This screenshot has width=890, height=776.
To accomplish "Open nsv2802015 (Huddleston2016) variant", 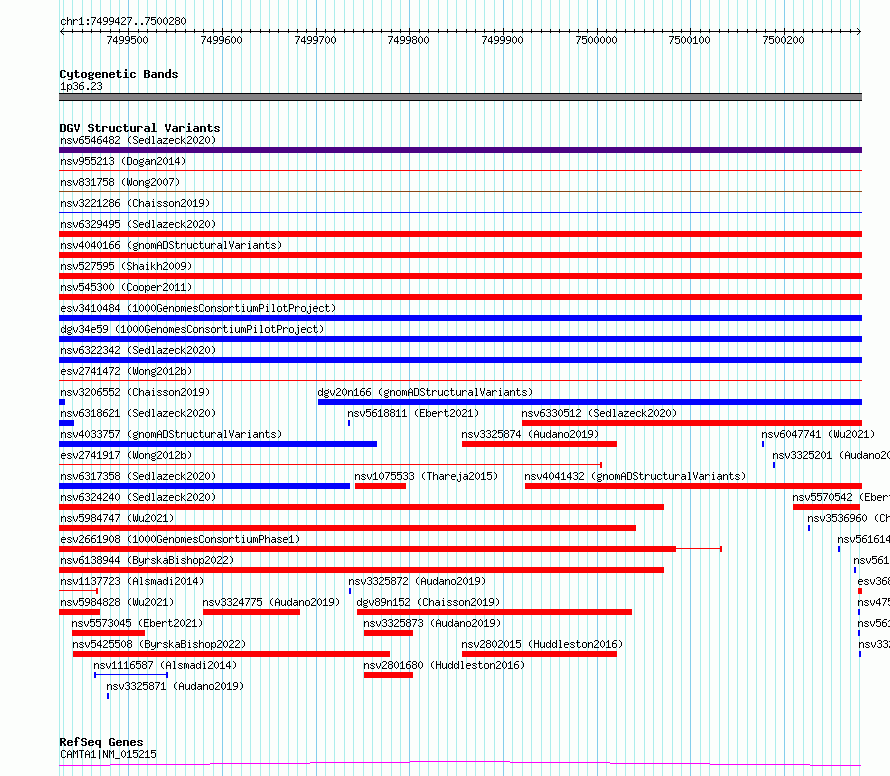I will tap(542, 644).
